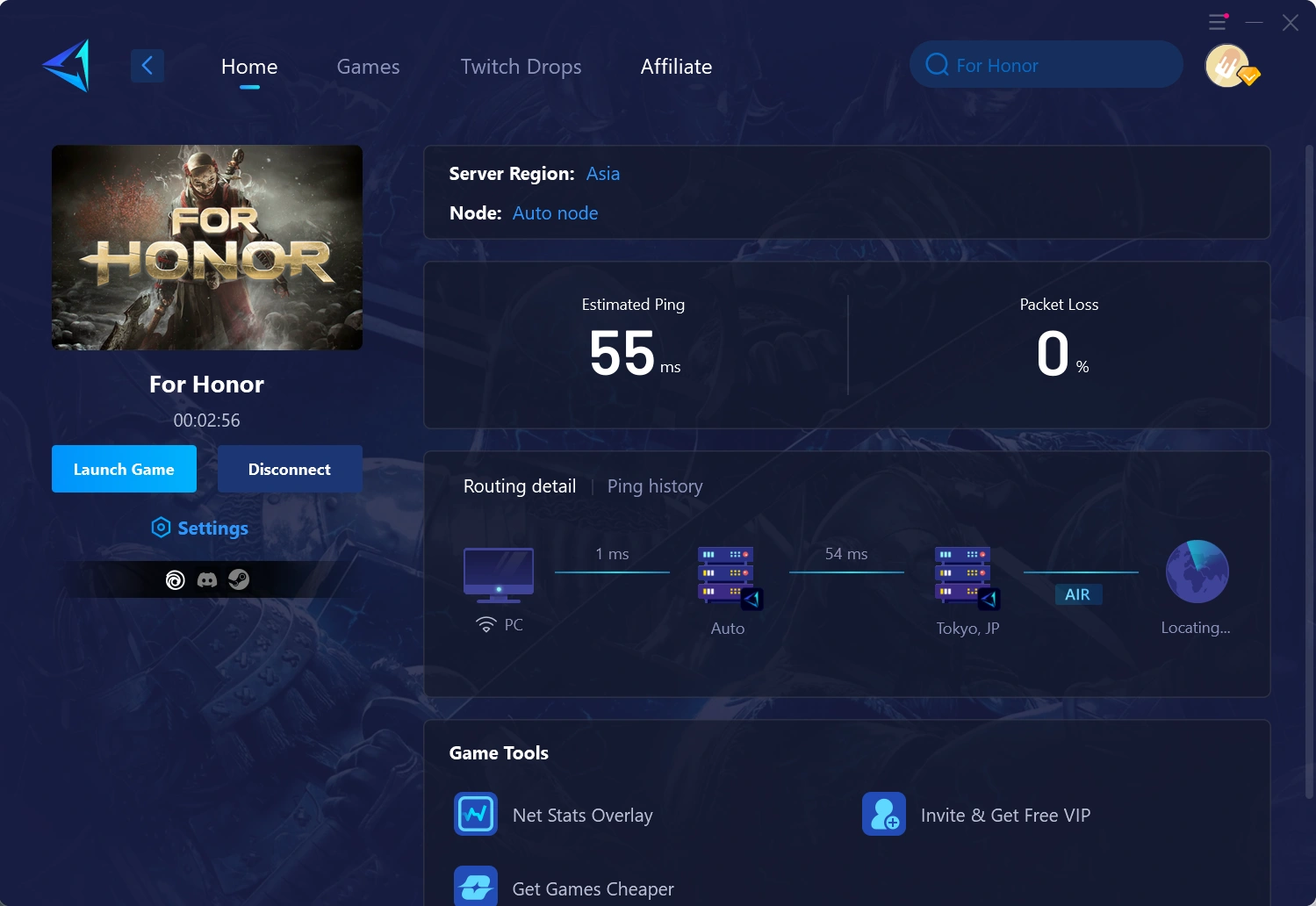Close the booster window

[1291, 22]
